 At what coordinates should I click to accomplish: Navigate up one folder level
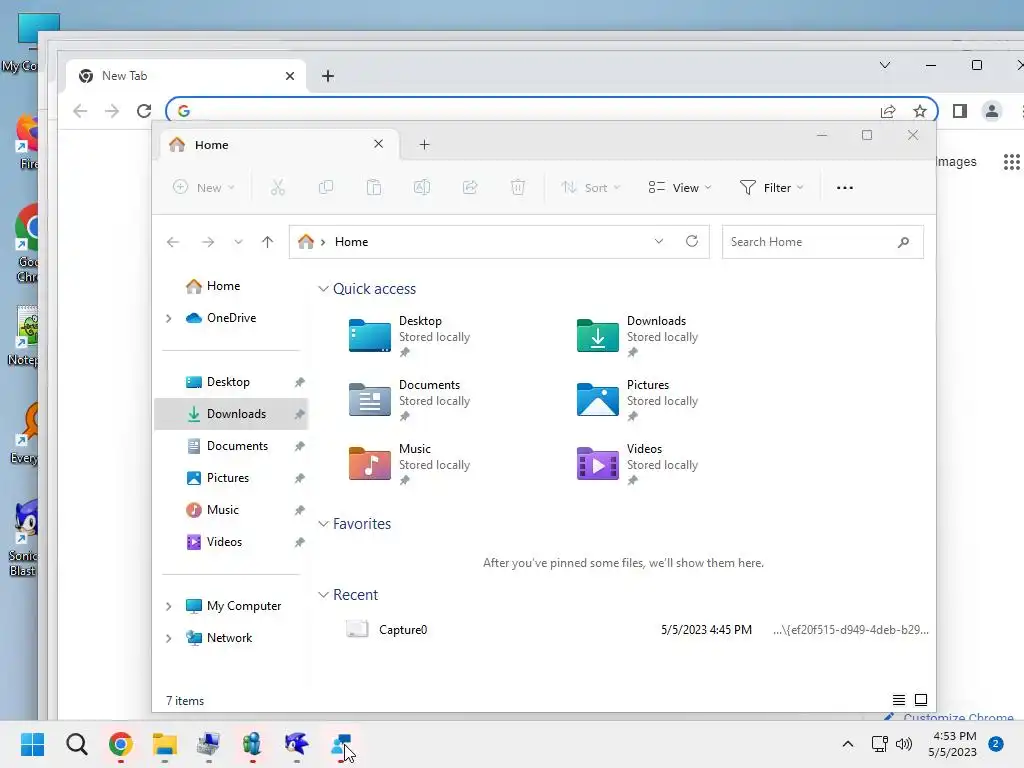point(267,242)
